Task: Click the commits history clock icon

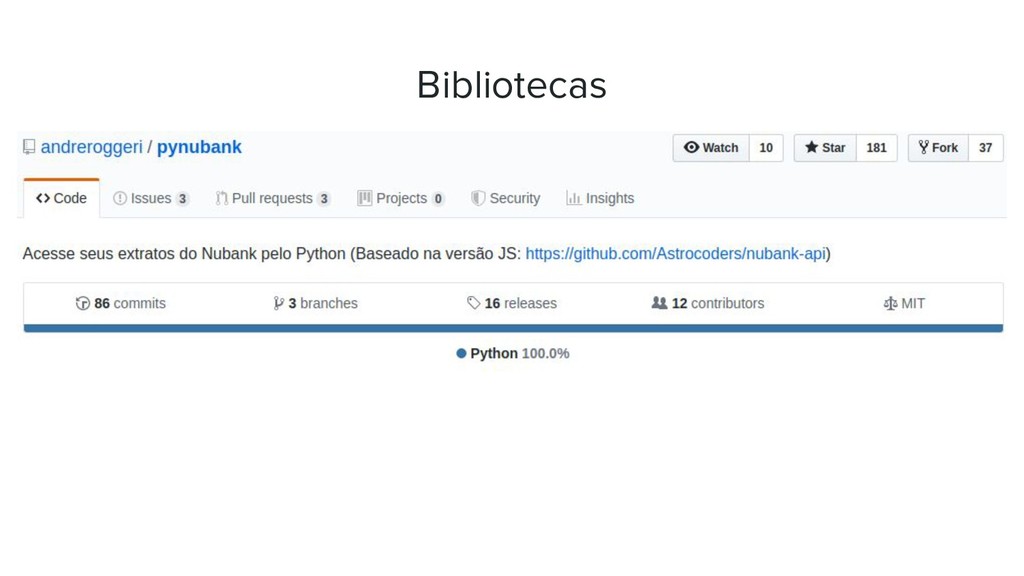Action: 82,303
